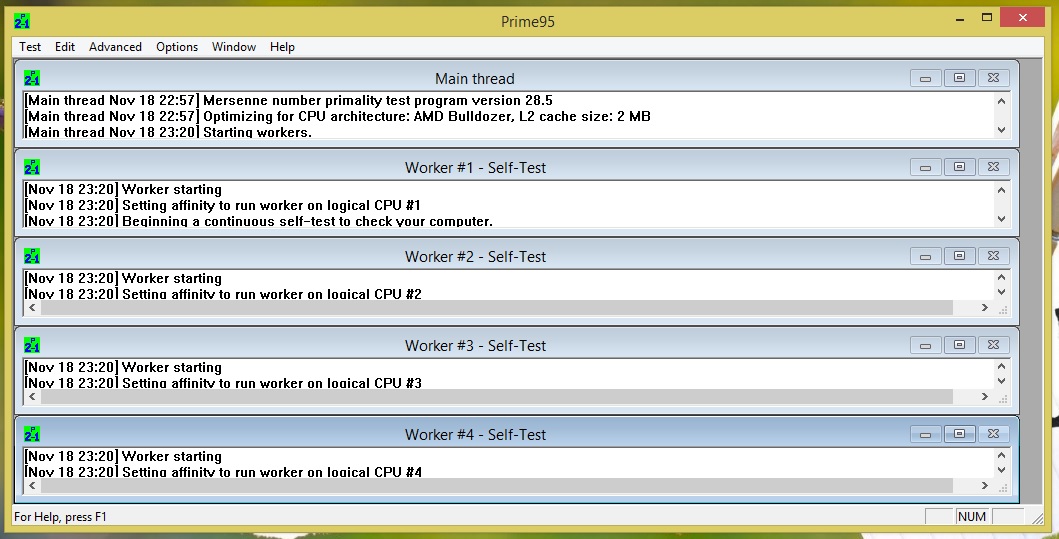This screenshot has height=539, width=1059.
Task: Click scroll right arrow in Worker #2 window
Action: point(985,307)
